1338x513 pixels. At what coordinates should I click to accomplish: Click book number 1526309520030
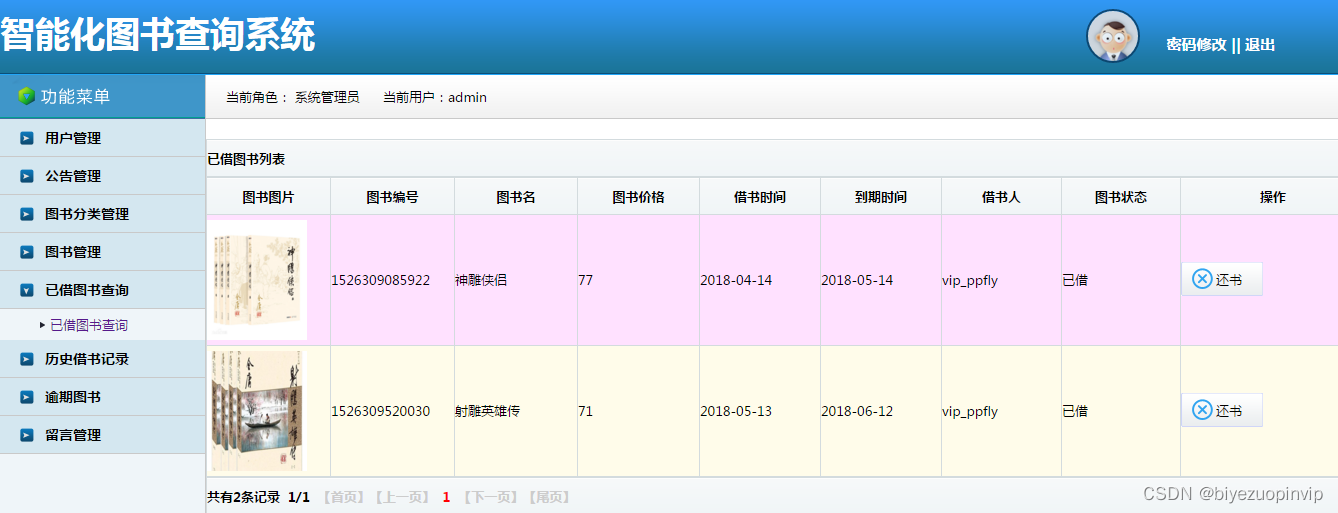[x=381, y=411]
